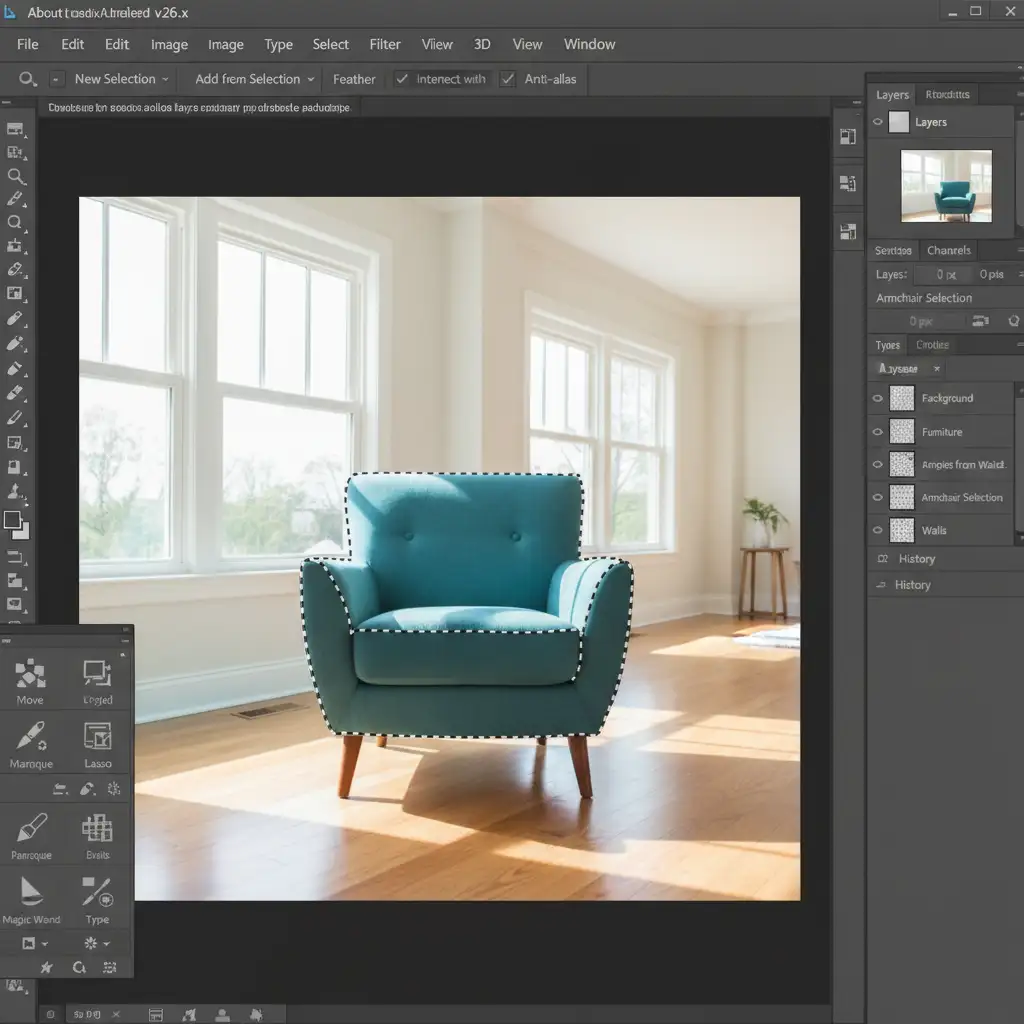Toggle the Anti-alias checkbox
This screenshot has width=1024, height=1024.
pos(507,79)
